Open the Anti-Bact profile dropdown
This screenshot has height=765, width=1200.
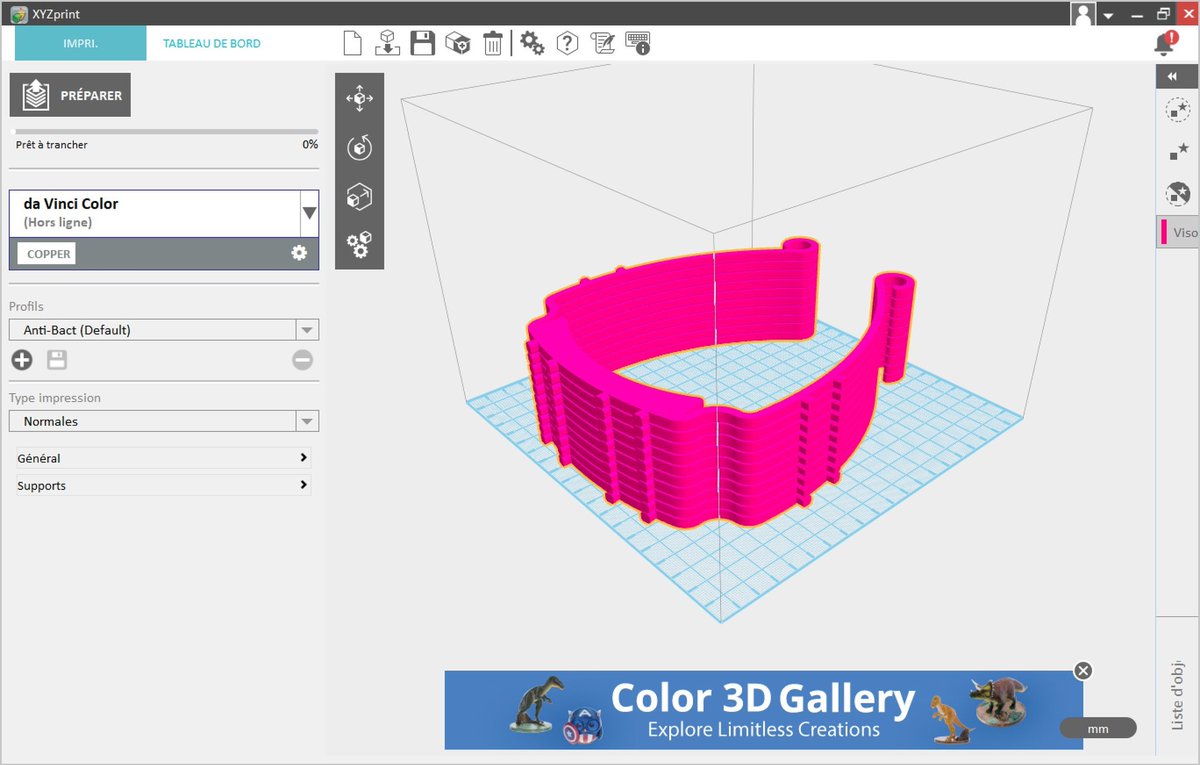coord(307,330)
